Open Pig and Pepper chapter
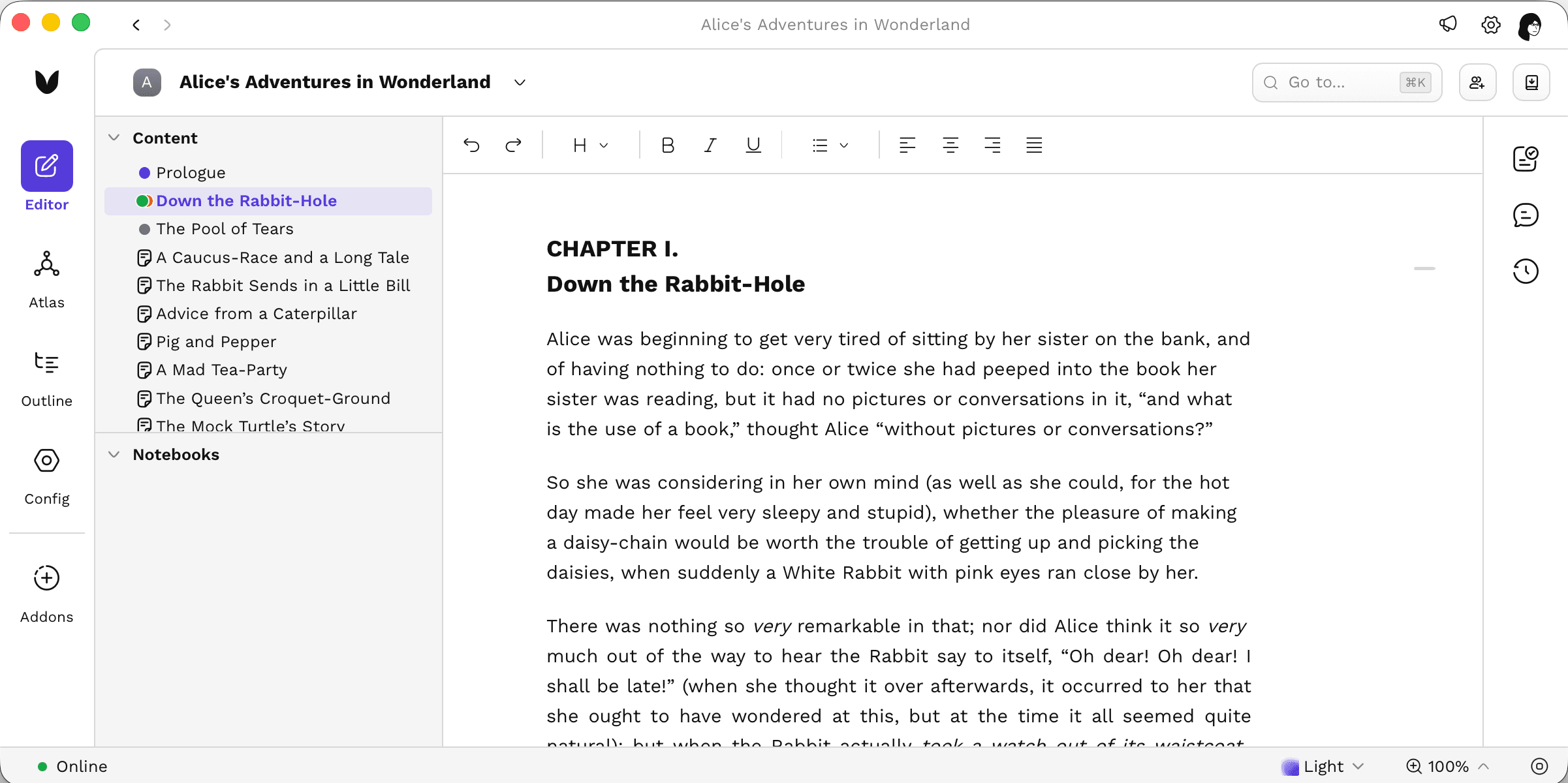 click(x=268, y=342)
